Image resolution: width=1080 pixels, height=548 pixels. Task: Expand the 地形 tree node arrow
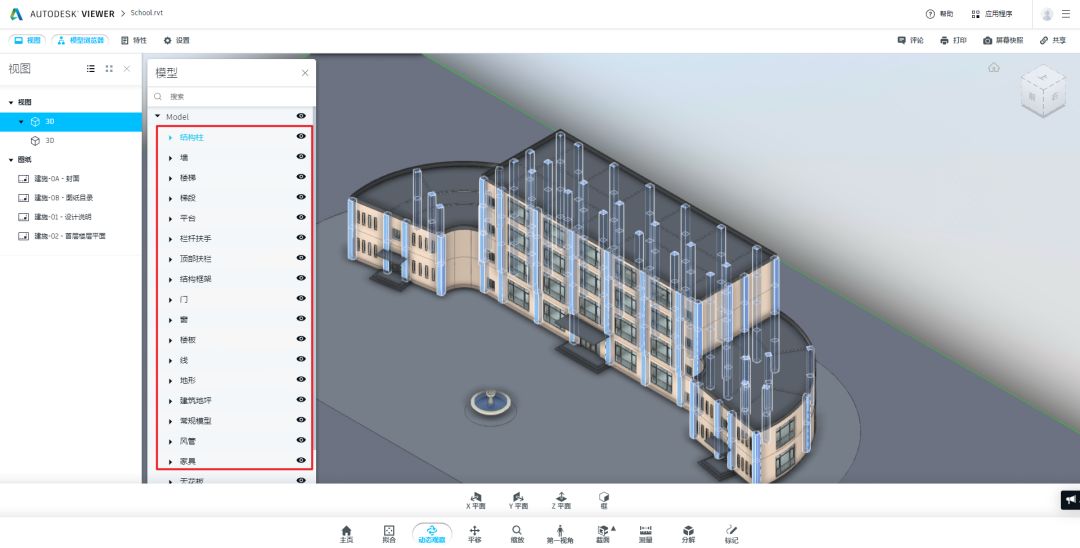point(171,381)
